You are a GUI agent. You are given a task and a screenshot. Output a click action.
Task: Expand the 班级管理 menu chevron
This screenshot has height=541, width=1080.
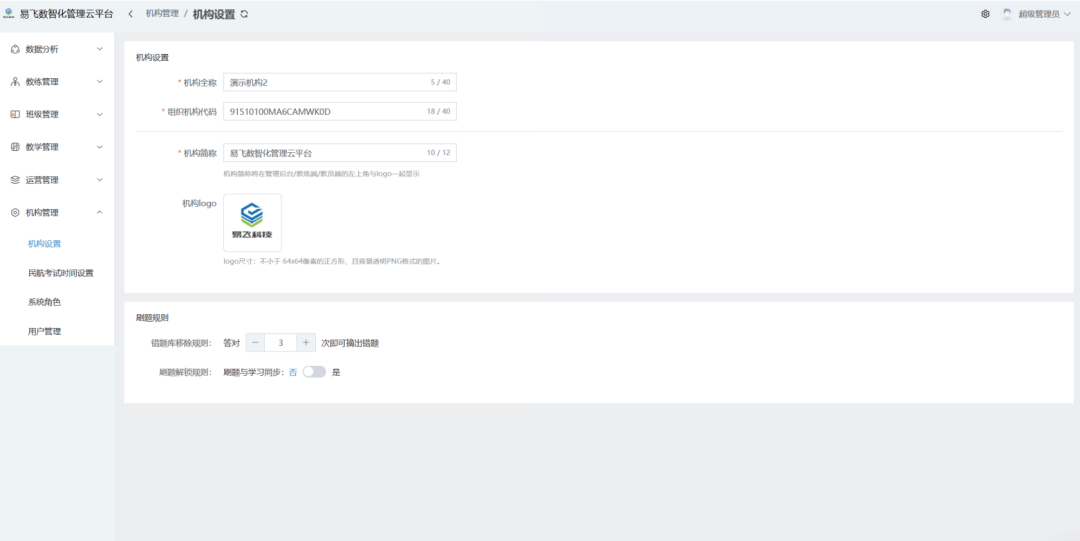[x=99, y=114]
